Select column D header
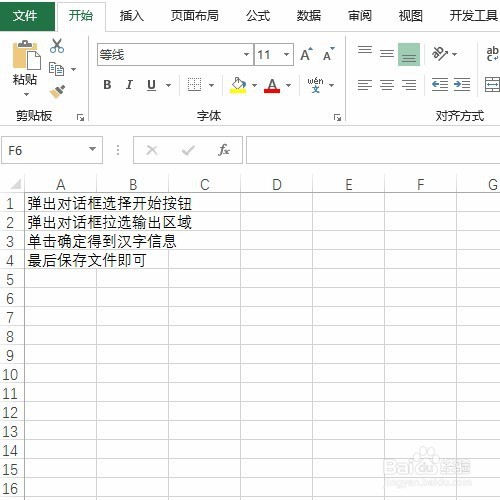This screenshot has width=500, height=500. point(277,184)
